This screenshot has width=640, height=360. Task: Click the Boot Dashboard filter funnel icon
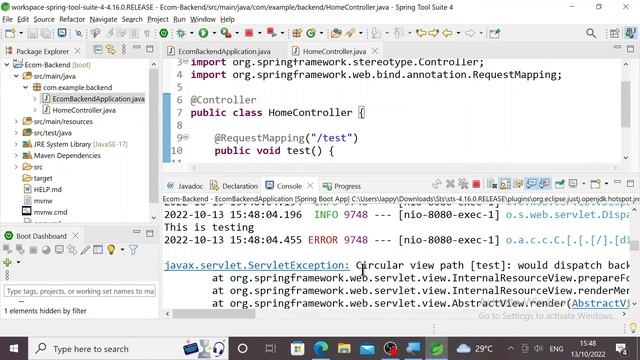tap(133, 249)
